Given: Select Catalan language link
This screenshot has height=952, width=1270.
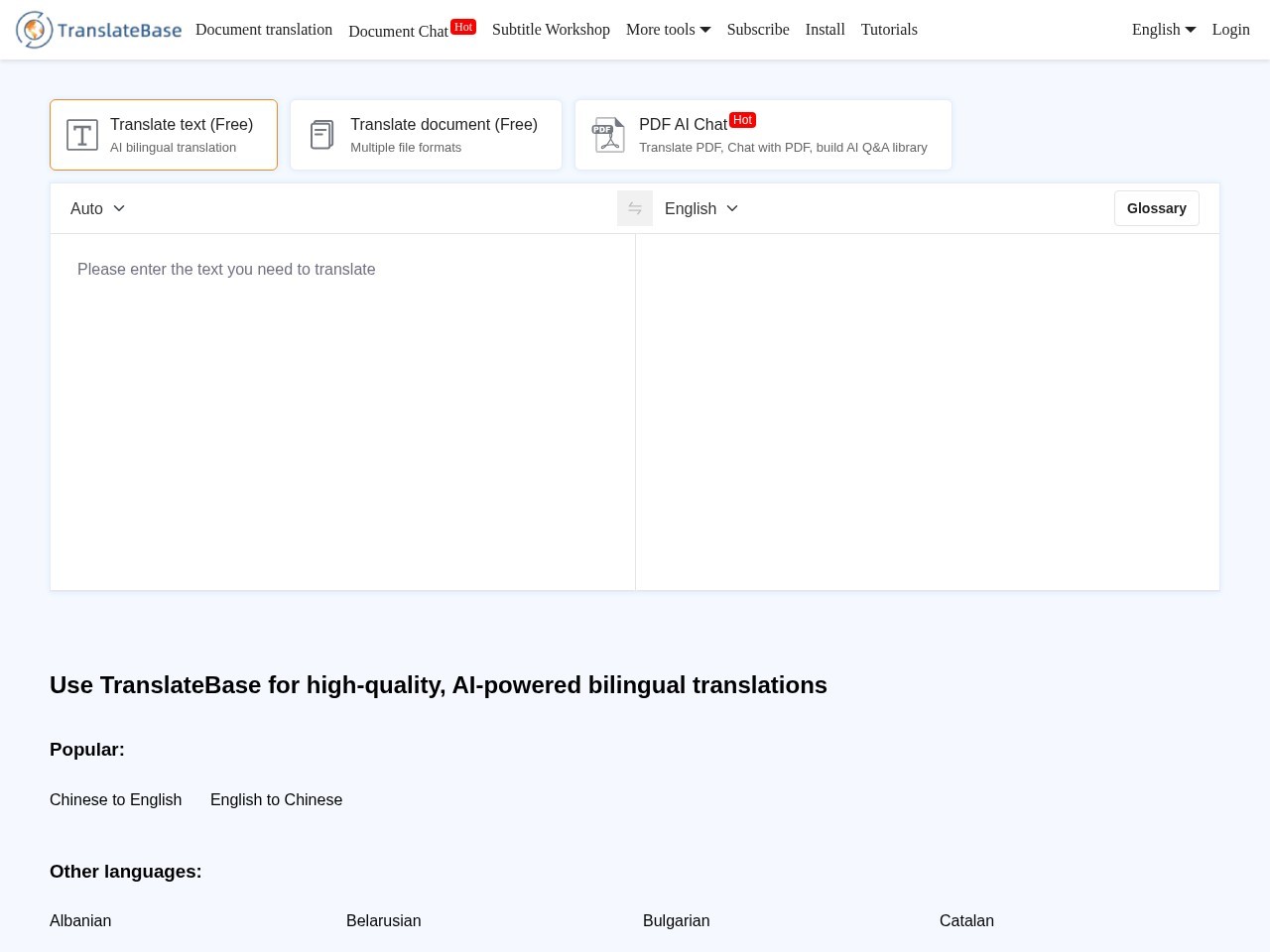Looking at the screenshot, I should [x=966, y=920].
